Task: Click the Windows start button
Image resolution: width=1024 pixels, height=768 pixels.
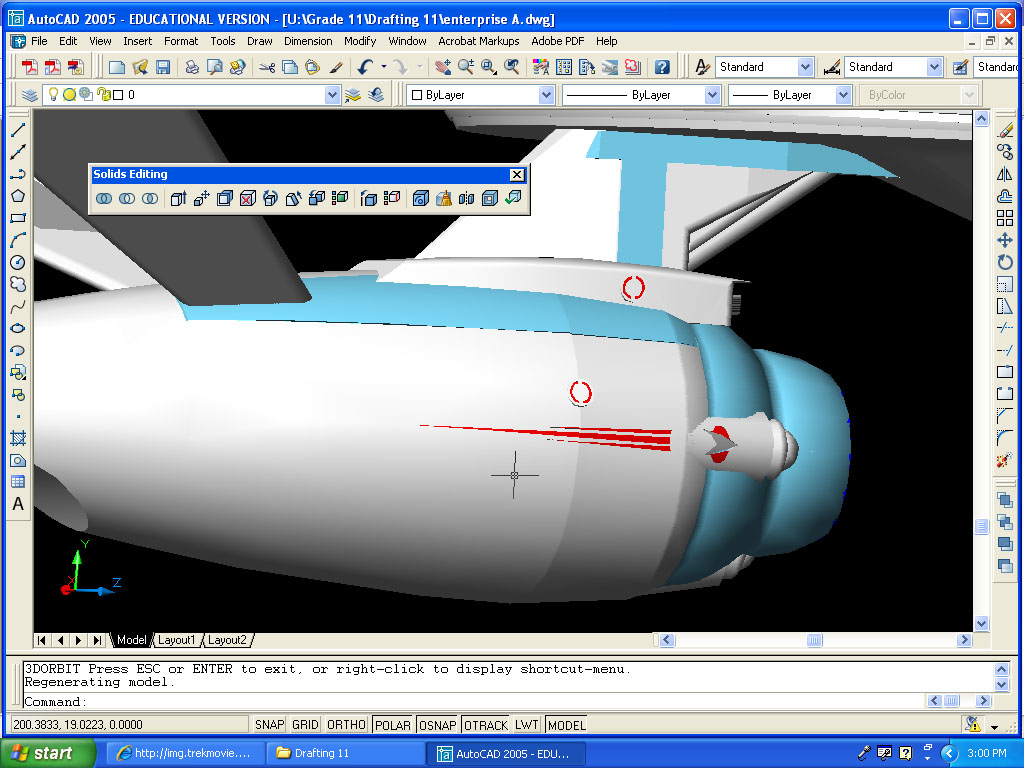Action: tap(48, 753)
